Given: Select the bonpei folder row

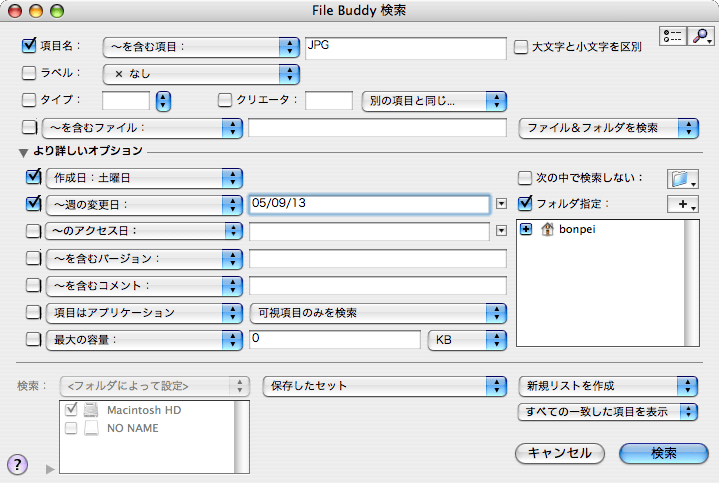Looking at the screenshot, I should pyautogui.click(x=600, y=229).
